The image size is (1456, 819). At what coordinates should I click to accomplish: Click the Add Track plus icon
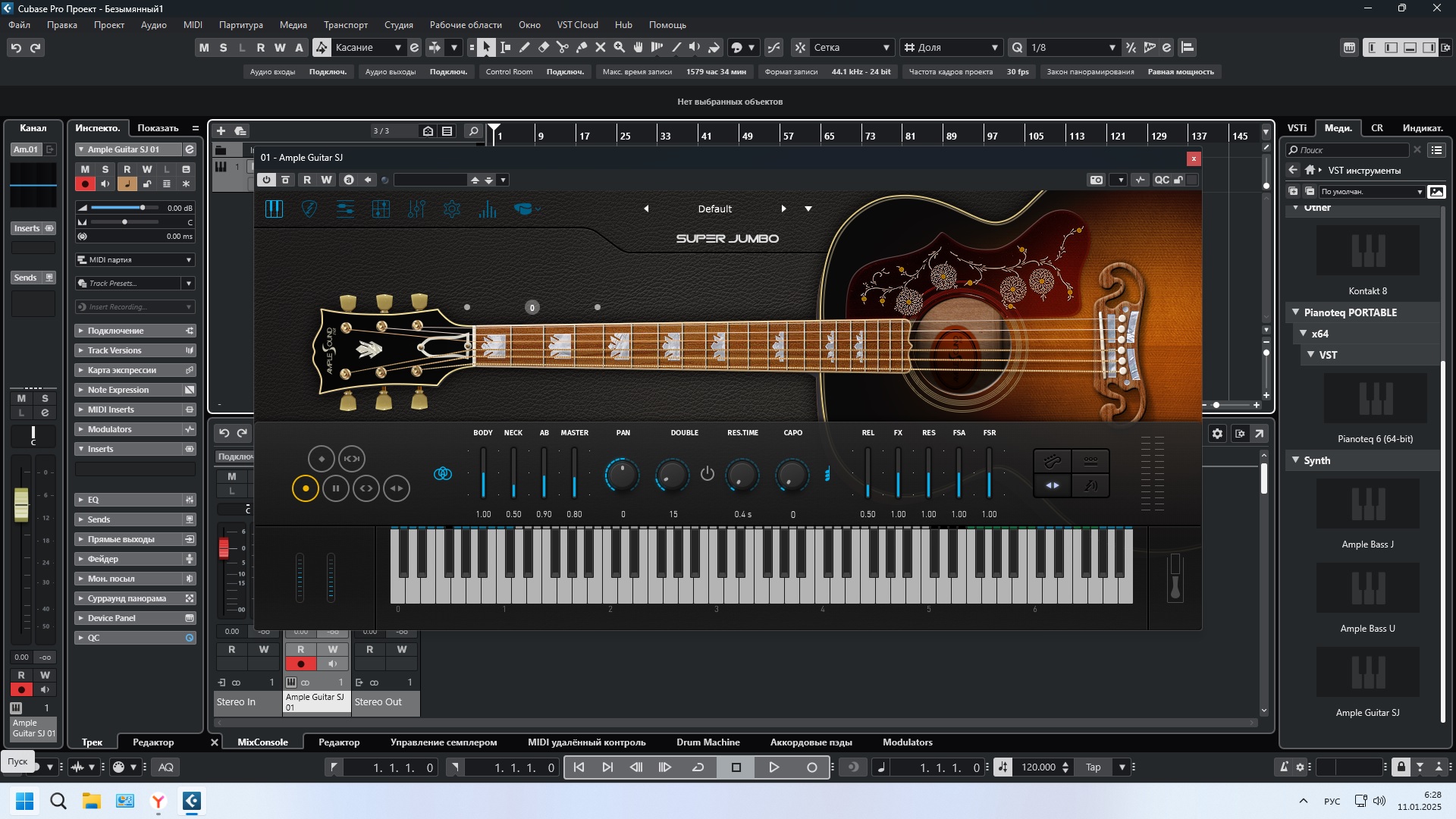click(x=221, y=130)
